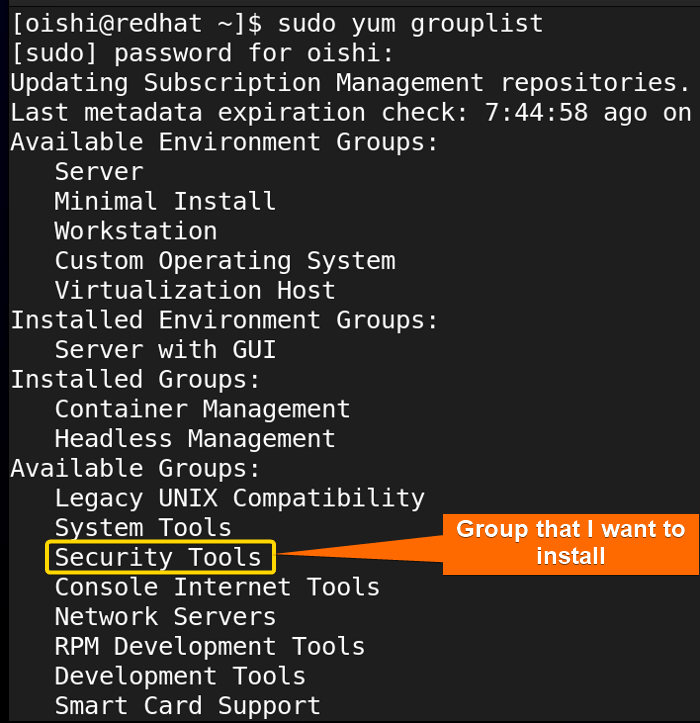Viewport: 700px width, 723px height.
Task: Select the 'Network Servers' row
Action: tap(165, 617)
